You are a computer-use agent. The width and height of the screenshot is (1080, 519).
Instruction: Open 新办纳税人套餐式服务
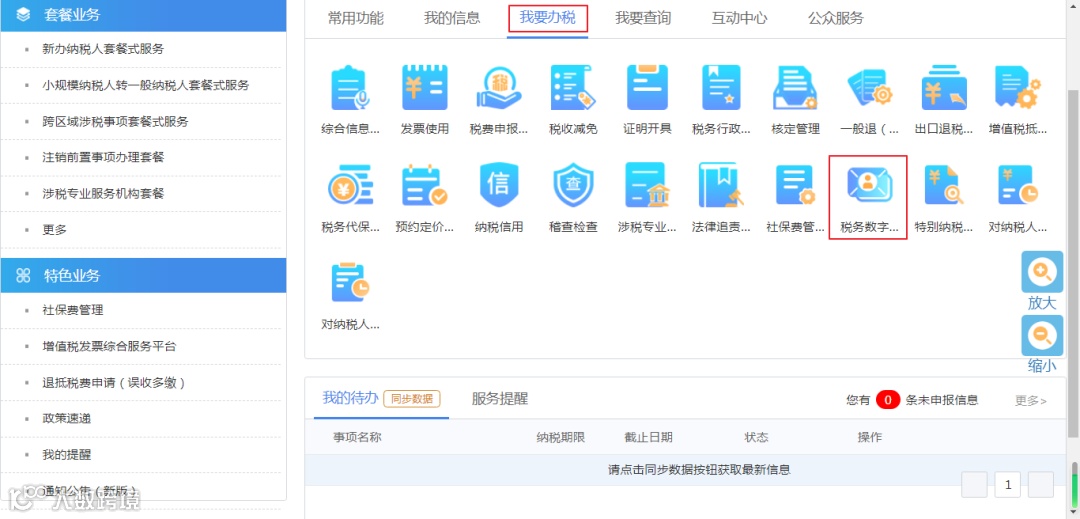point(103,49)
